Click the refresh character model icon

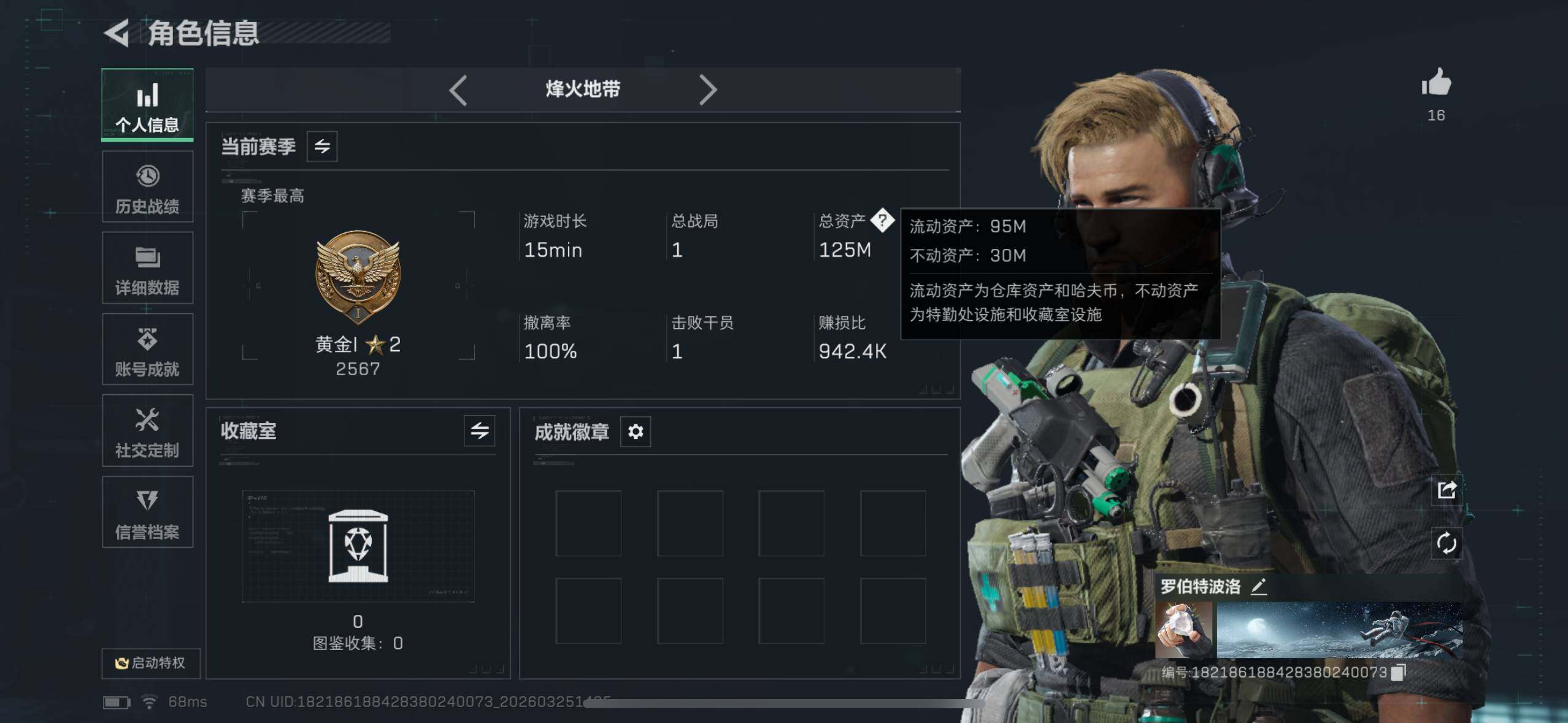click(1447, 543)
